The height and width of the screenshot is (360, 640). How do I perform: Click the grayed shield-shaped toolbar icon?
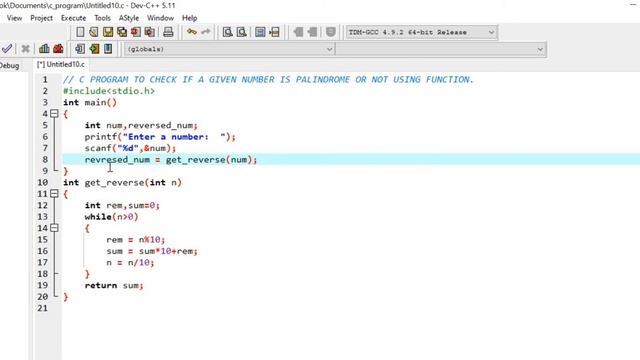331,32
